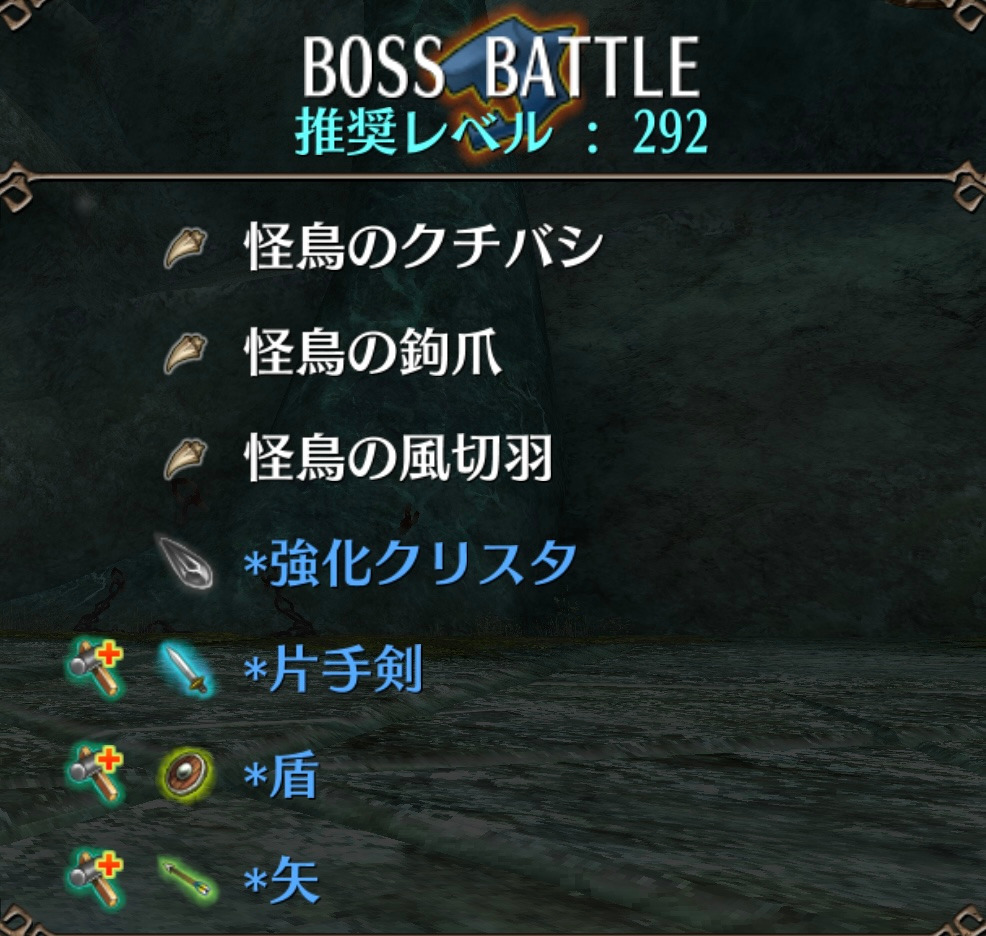Click the claw icon beside 怪鳥の風切羽
The image size is (986, 936).
point(186,460)
